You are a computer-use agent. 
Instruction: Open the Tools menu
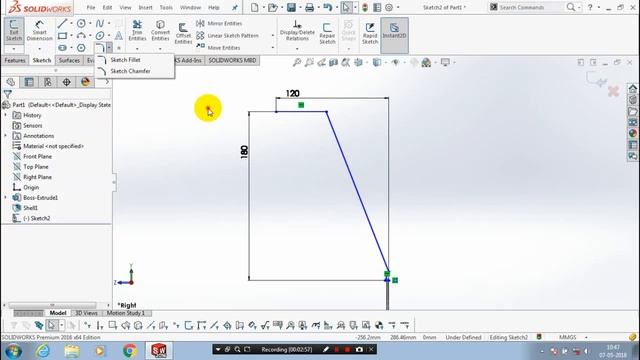[166, 7]
